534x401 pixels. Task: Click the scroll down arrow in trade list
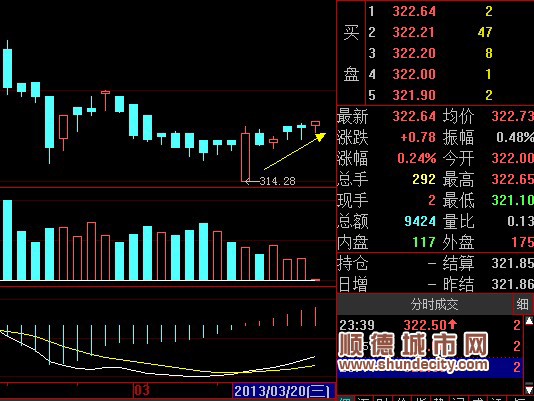tap(529, 389)
